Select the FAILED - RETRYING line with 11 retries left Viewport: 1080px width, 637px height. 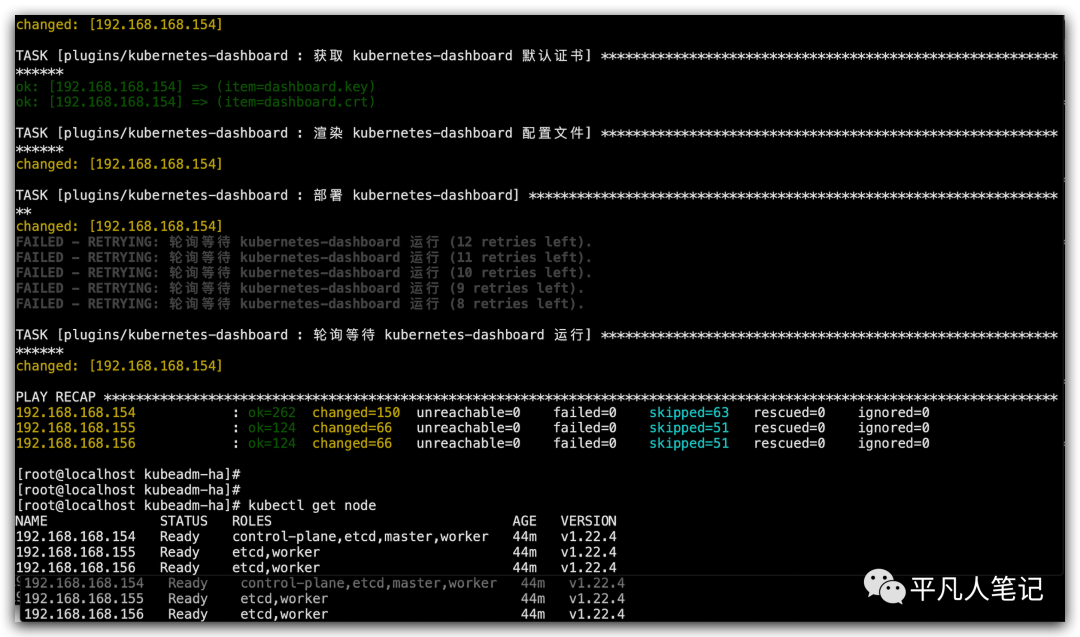pyautogui.click(x=304, y=258)
